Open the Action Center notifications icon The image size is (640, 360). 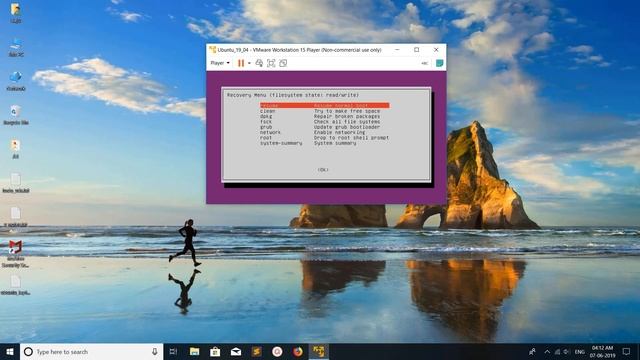[x=626, y=351]
